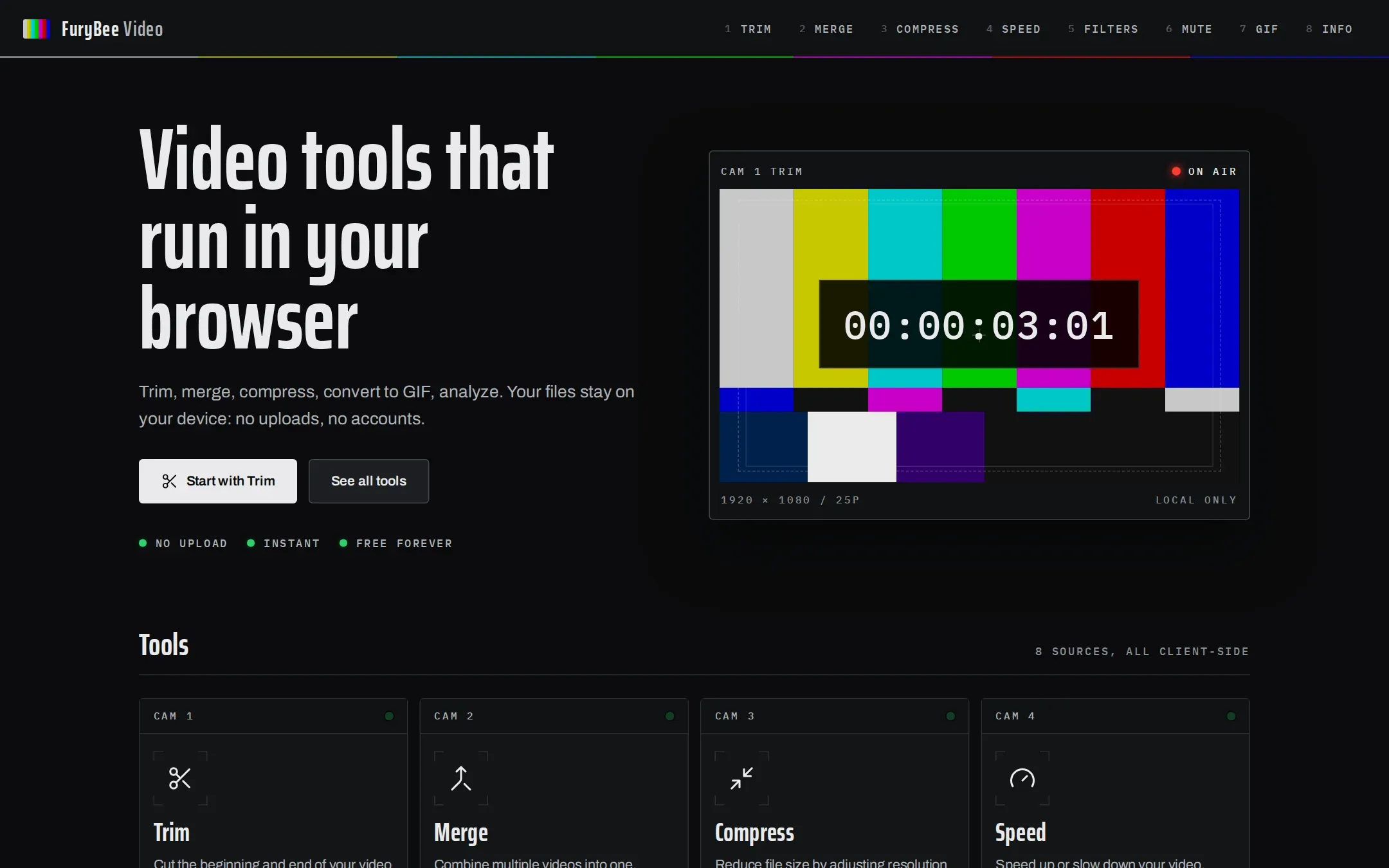1389x868 pixels.
Task: Open the Trim card scissors icon
Action: [x=180, y=778]
